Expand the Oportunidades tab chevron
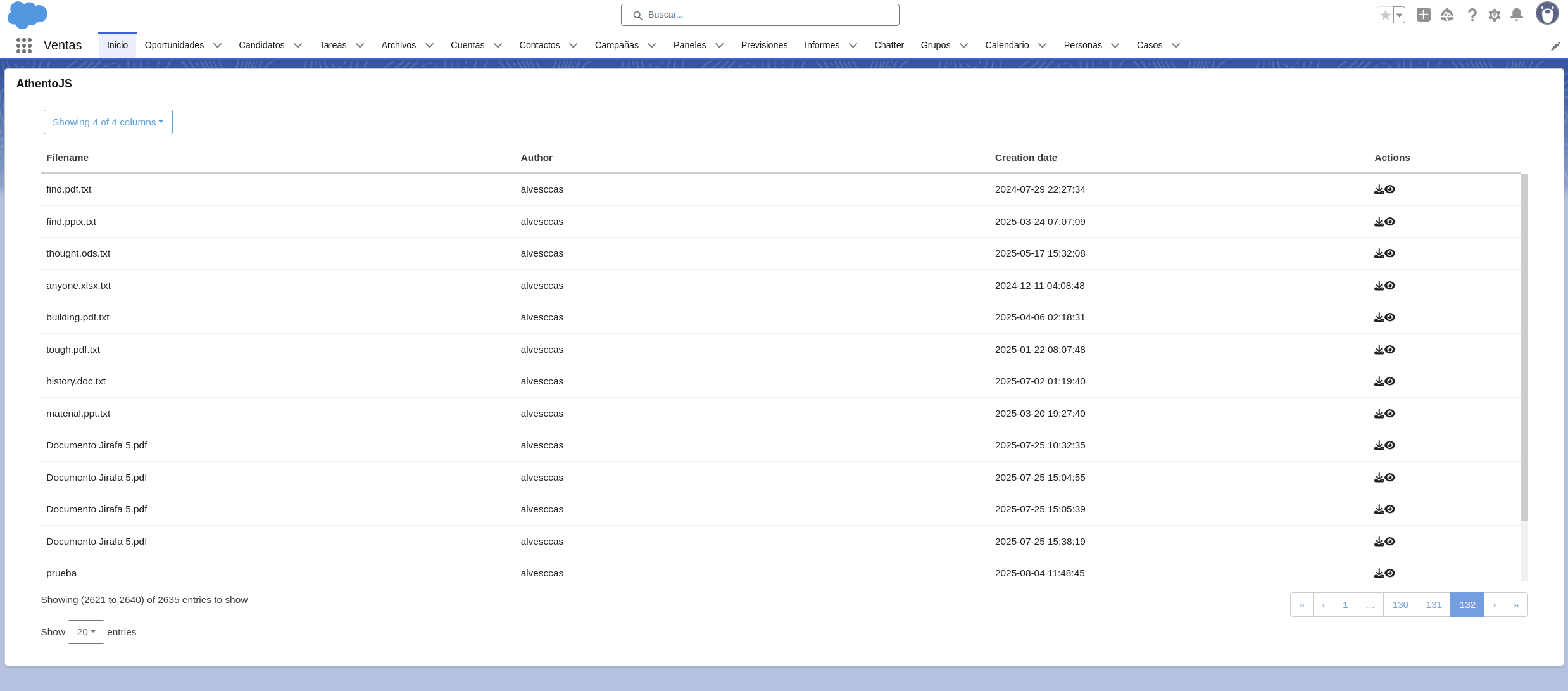1568x691 pixels. click(x=218, y=46)
